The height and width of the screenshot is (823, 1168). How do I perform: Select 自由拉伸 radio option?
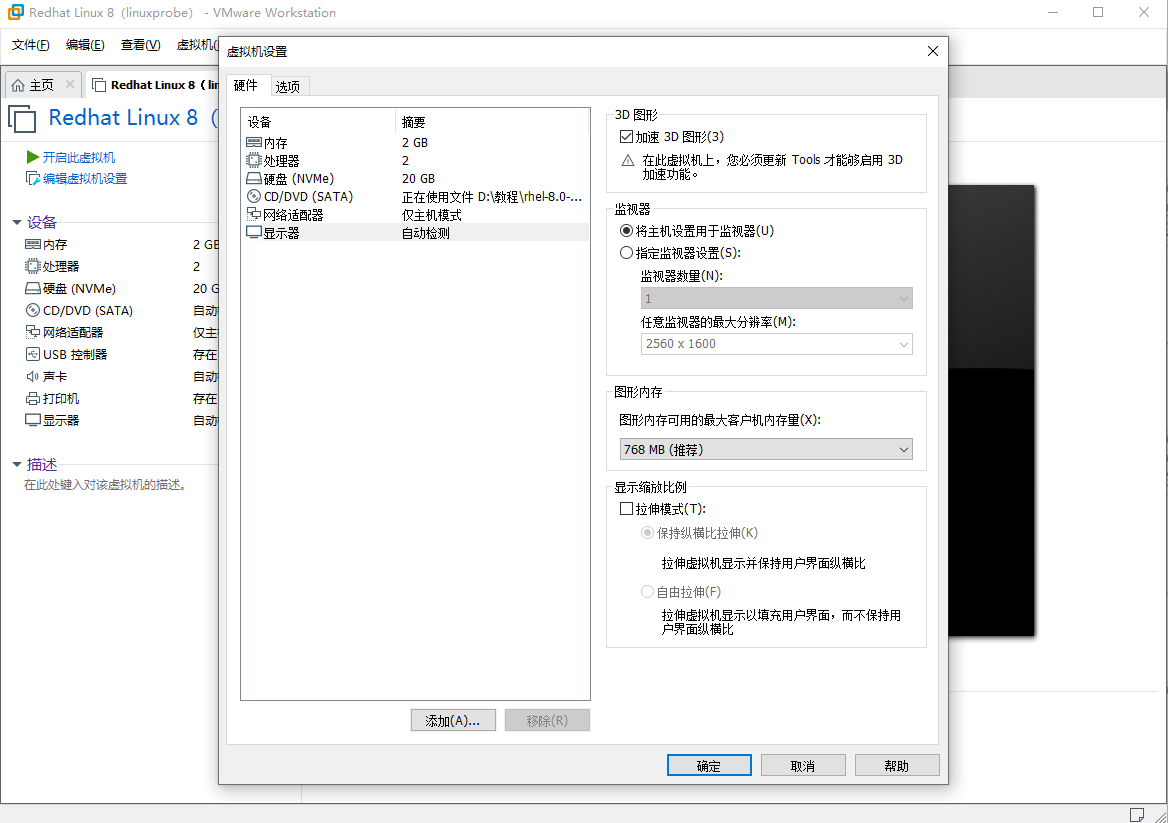tap(647, 591)
